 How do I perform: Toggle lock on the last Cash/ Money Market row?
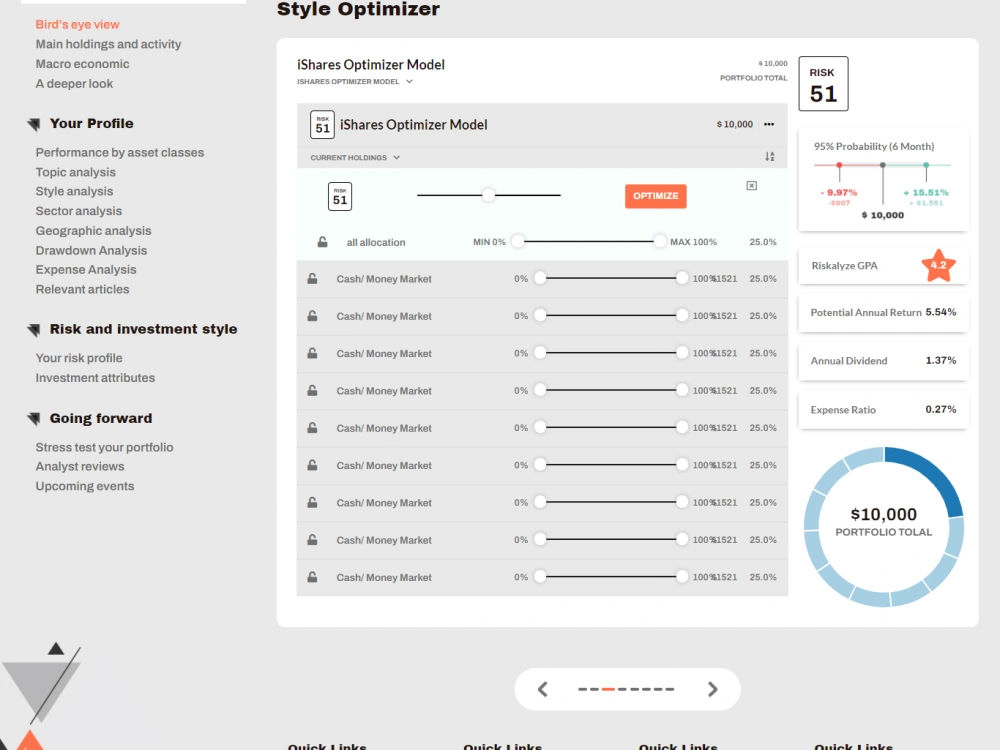312,577
